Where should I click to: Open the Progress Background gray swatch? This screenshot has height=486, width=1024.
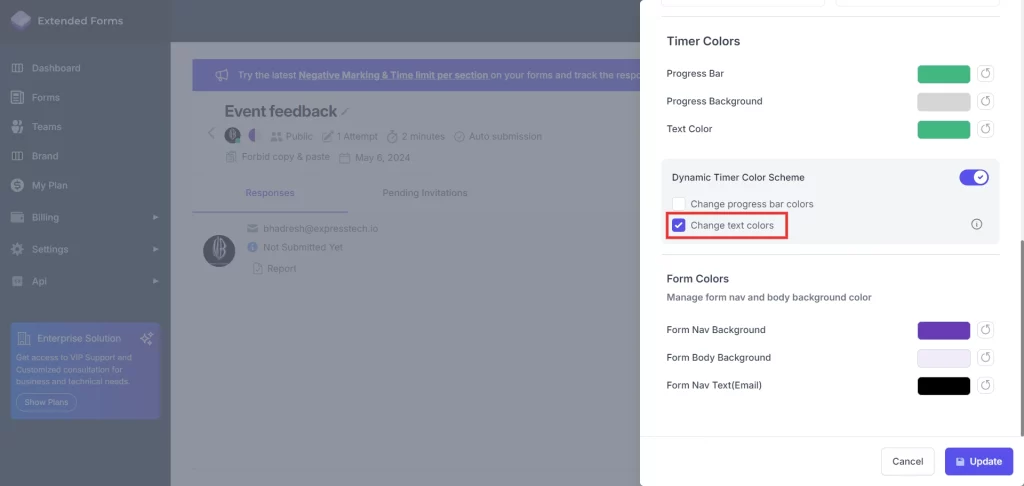[944, 101]
